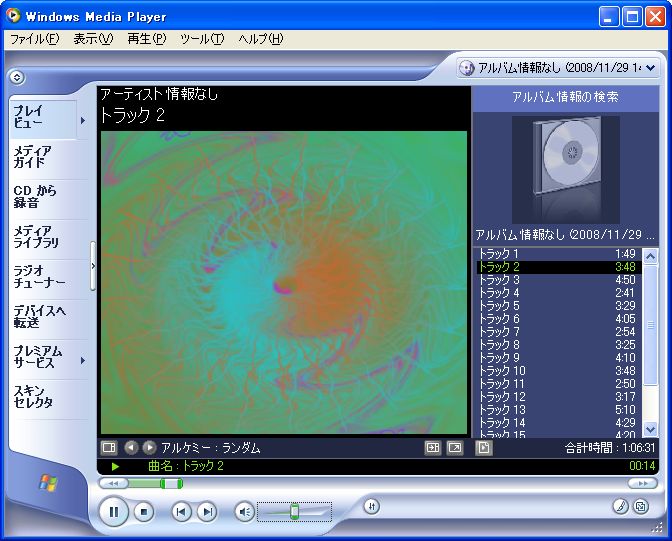Select トラック 14 in the playlist
The width and height of the screenshot is (672, 541).
559,423
